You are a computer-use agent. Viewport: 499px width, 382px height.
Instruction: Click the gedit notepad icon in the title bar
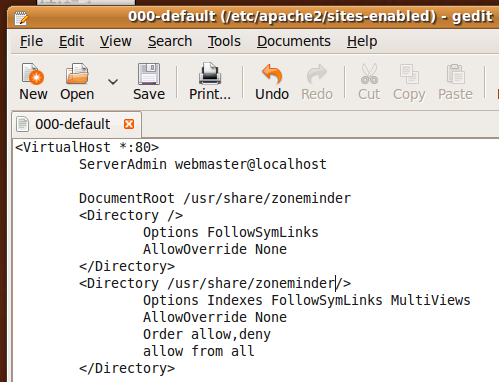21,18
